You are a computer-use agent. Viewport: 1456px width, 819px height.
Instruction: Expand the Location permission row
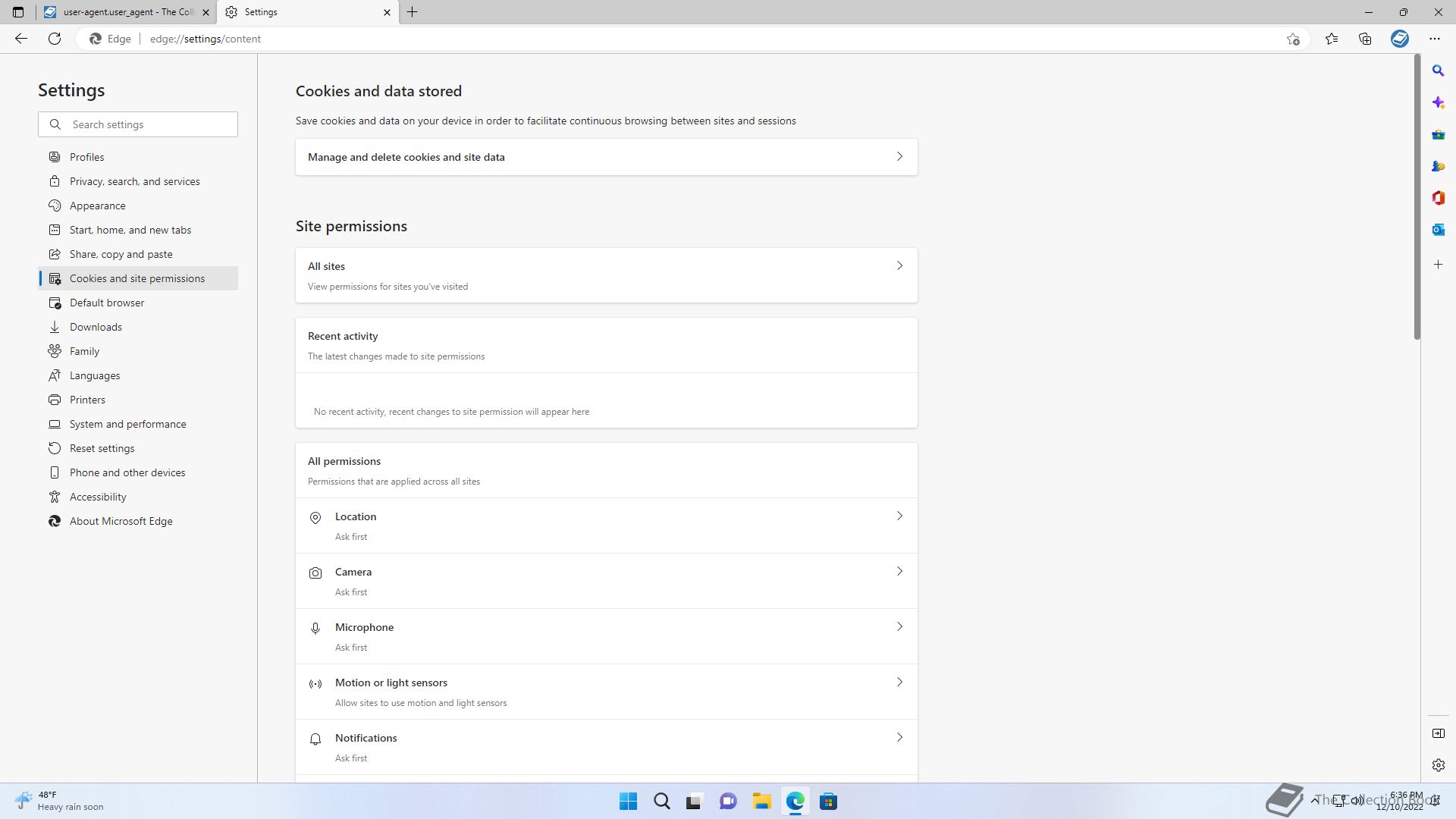pyautogui.click(x=606, y=526)
